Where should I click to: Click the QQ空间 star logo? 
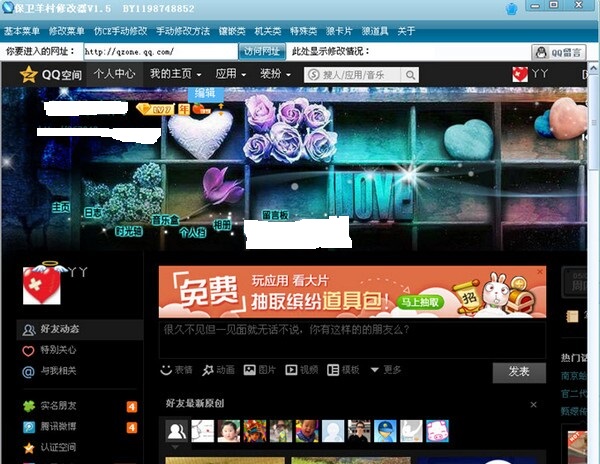tap(29, 74)
